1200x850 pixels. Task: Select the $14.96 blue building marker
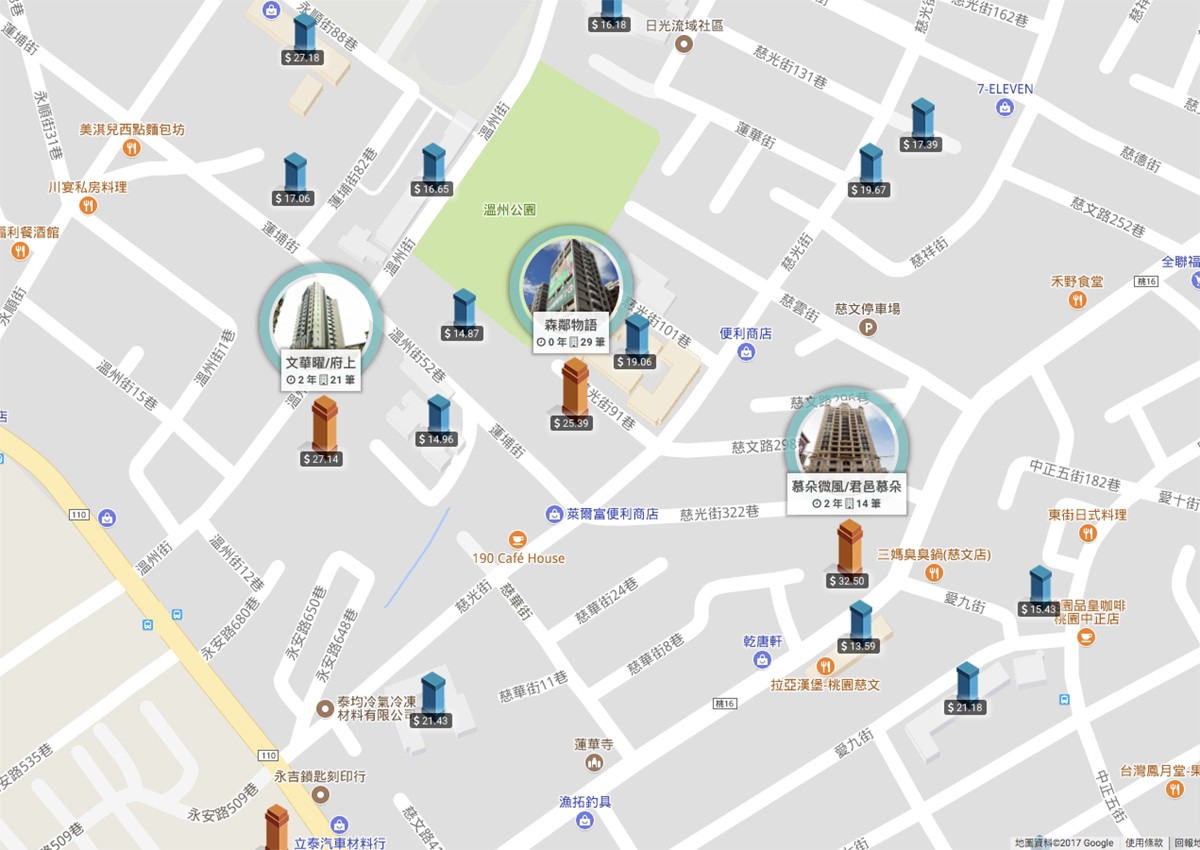point(438,420)
